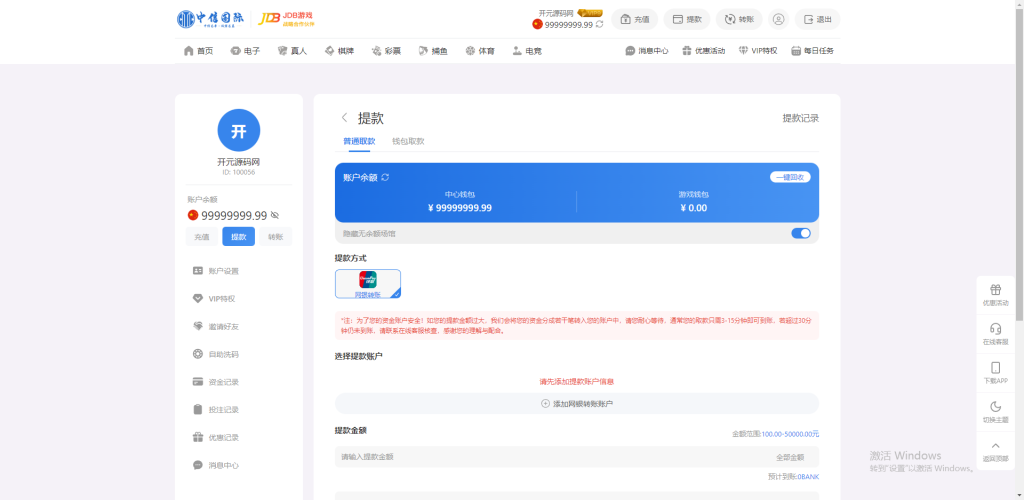Open 消息中心 in top navigation
This screenshot has height=500, width=1024.
(647, 50)
